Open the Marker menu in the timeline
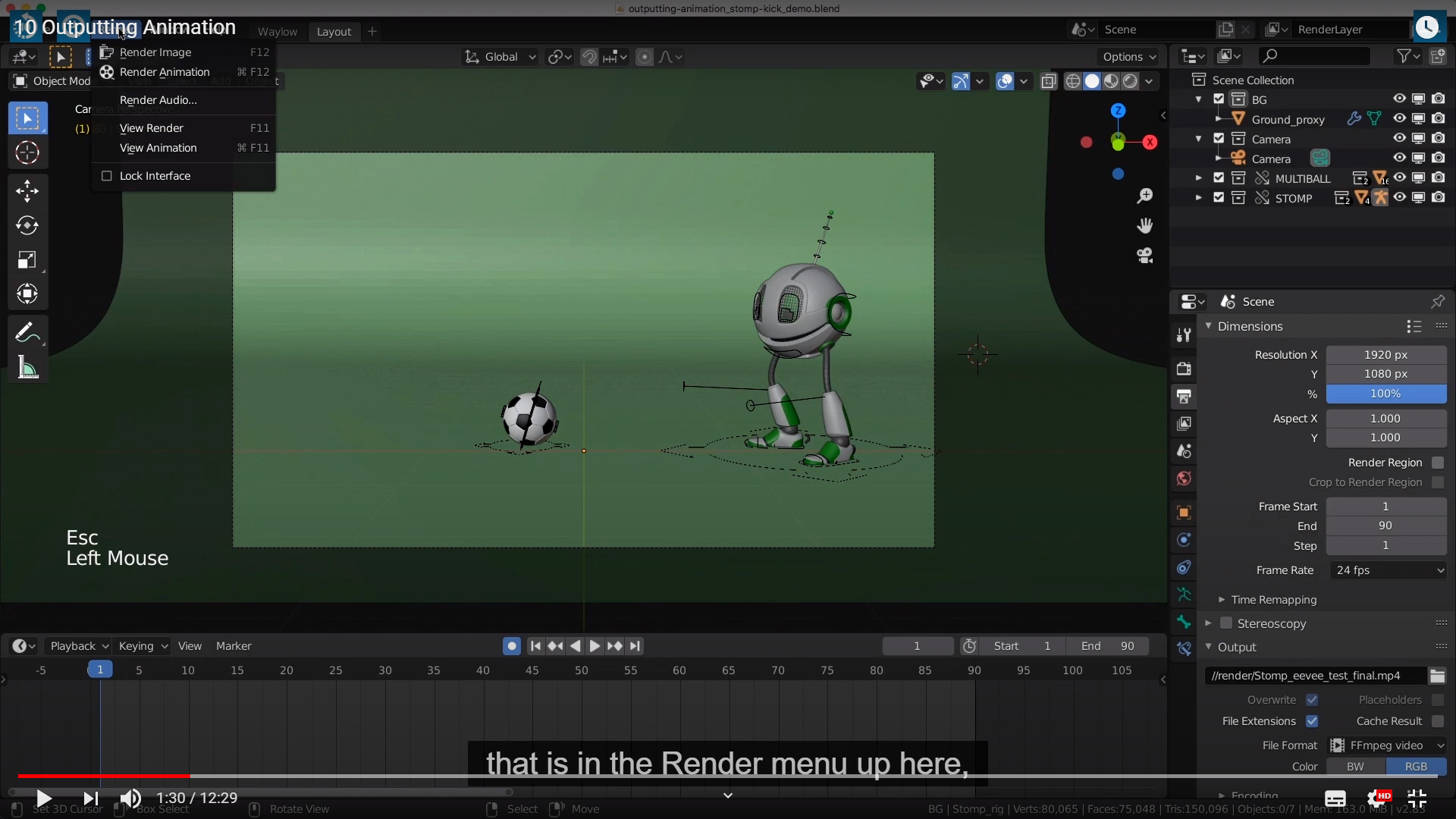The width and height of the screenshot is (1456, 819). coord(234,646)
